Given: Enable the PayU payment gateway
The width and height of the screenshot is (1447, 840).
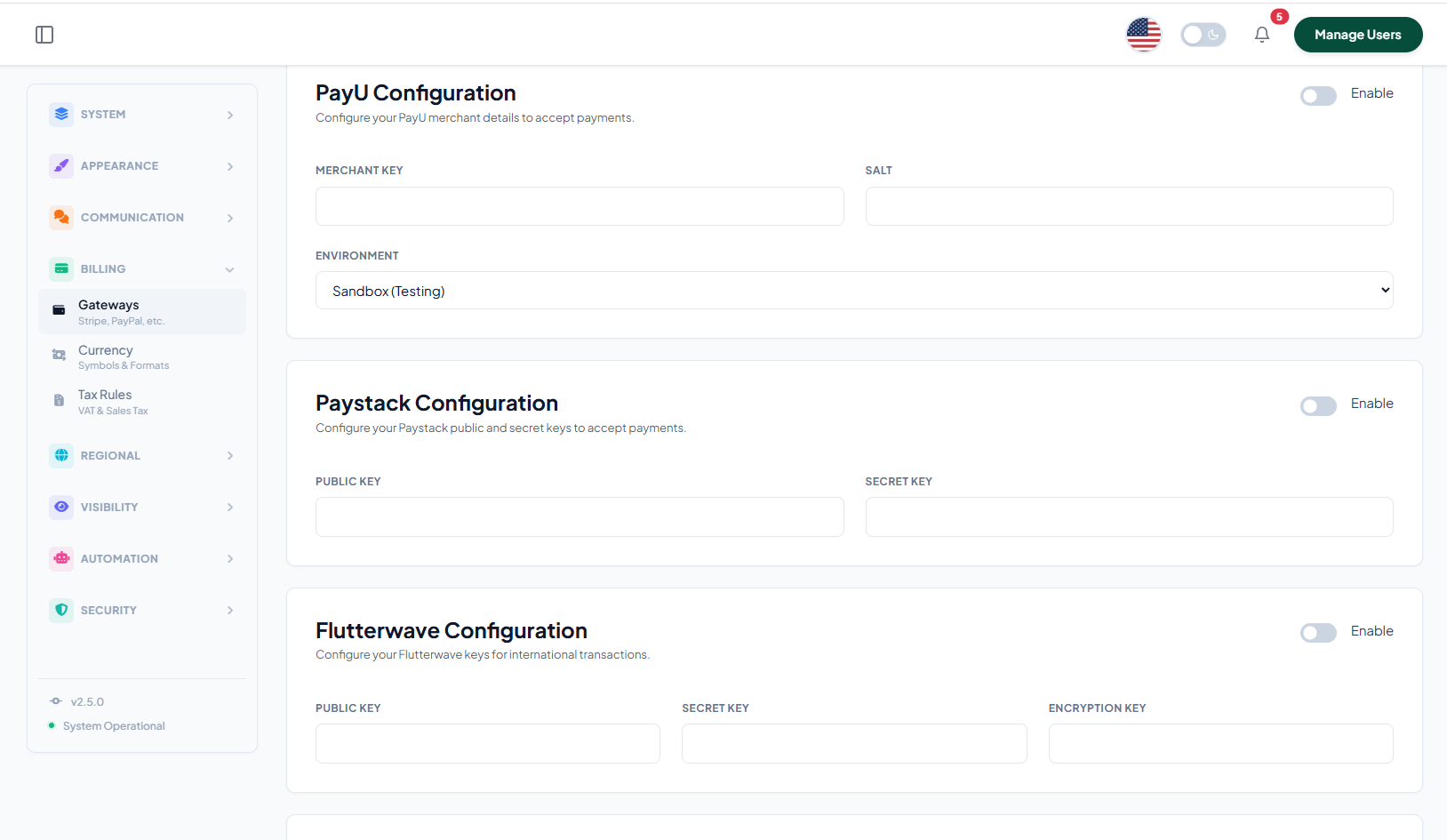Looking at the screenshot, I should [1318, 95].
